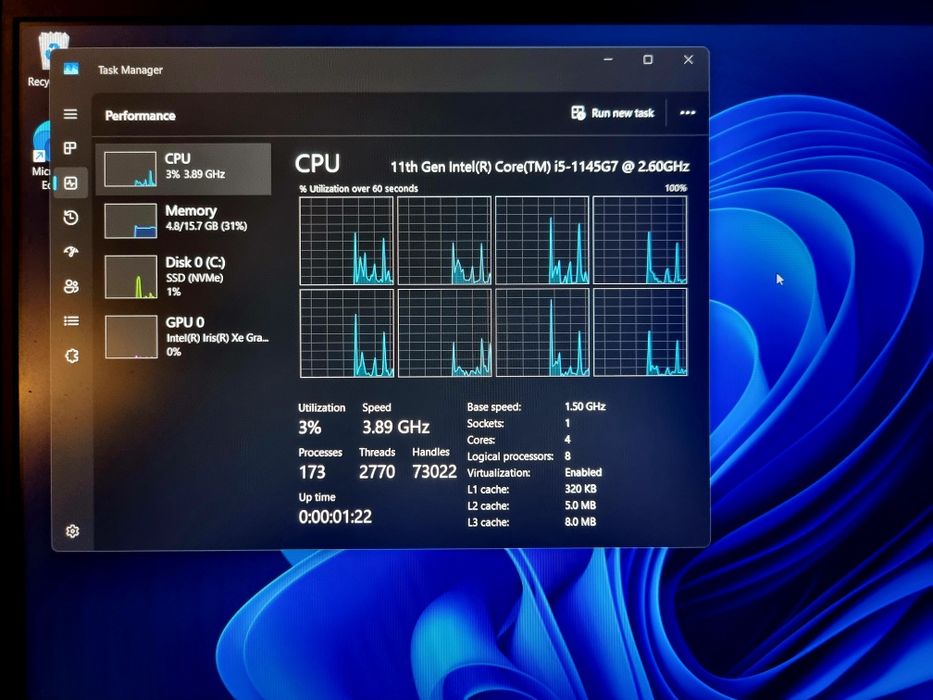Image resolution: width=933 pixels, height=700 pixels.
Task: Click the Task Manager window title
Action: pos(130,70)
